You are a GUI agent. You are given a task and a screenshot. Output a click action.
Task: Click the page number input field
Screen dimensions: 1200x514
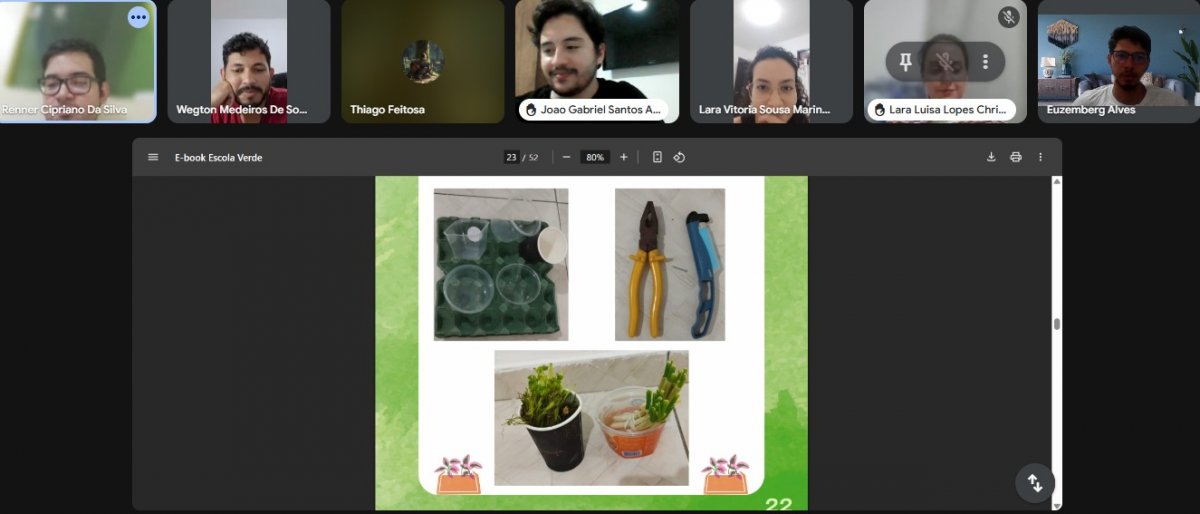(x=512, y=157)
